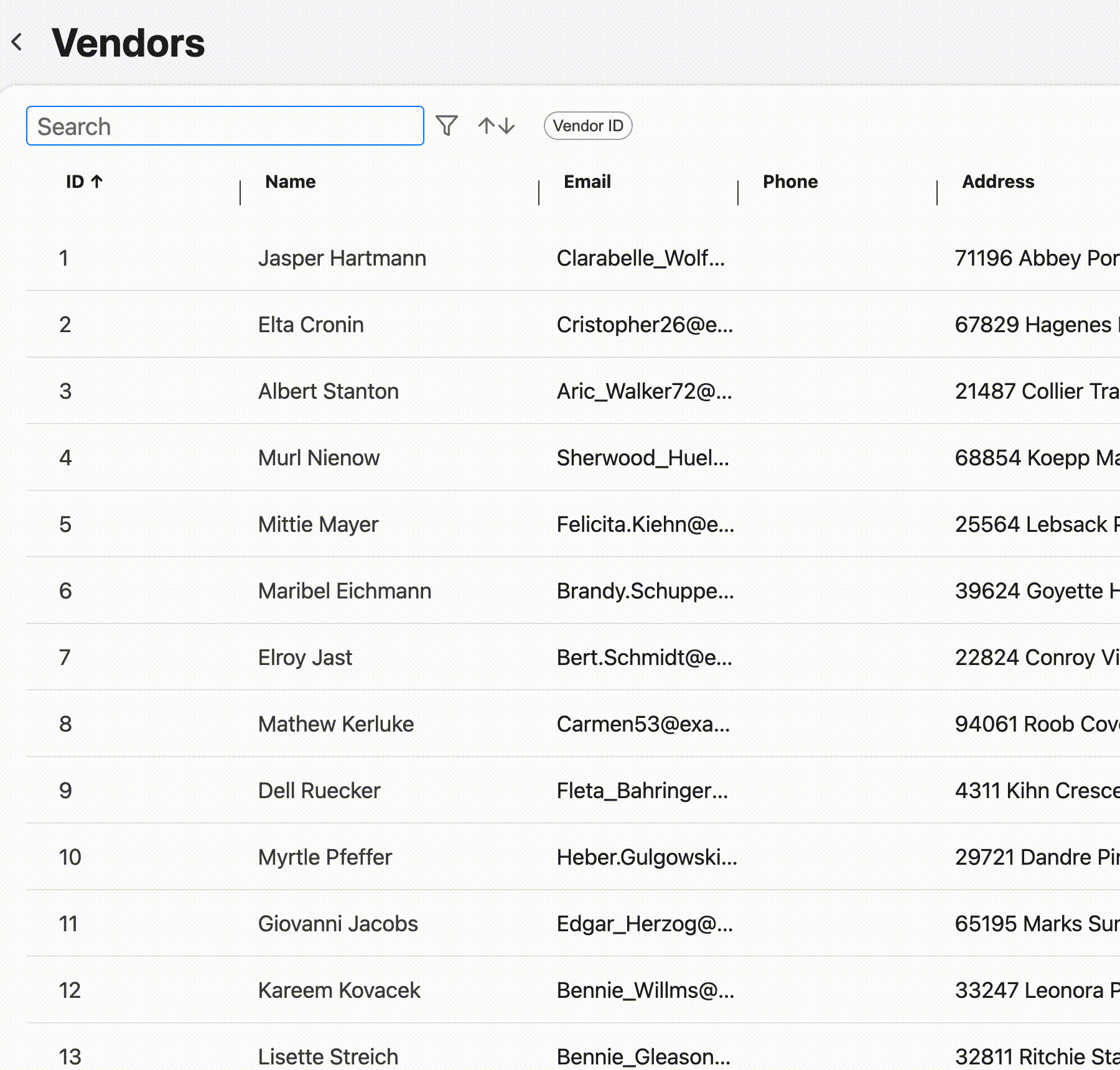Select vendor name Dell Ruecker

pos(319,791)
